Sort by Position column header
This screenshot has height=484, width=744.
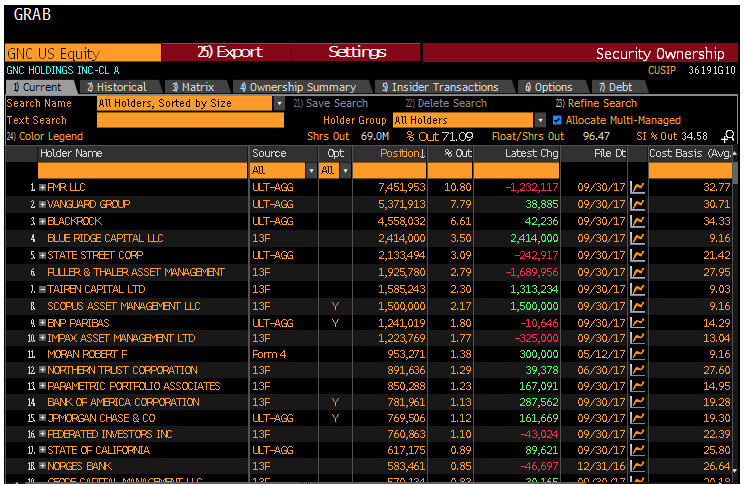pos(402,153)
